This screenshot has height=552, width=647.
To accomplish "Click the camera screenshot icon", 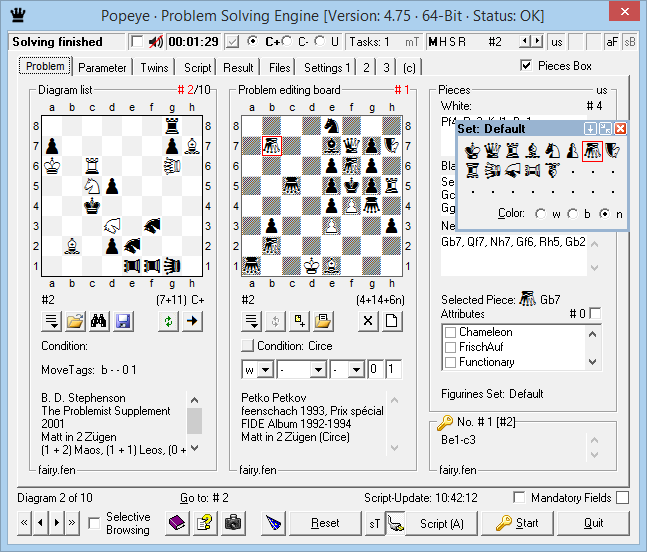I will pos(233,523).
